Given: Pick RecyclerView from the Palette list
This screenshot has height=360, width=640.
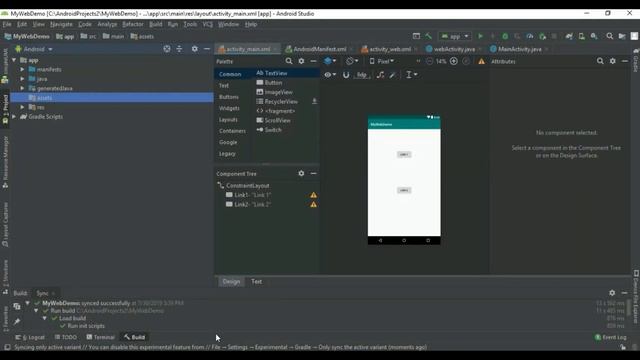Looking at the screenshot, I should [x=281, y=102].
